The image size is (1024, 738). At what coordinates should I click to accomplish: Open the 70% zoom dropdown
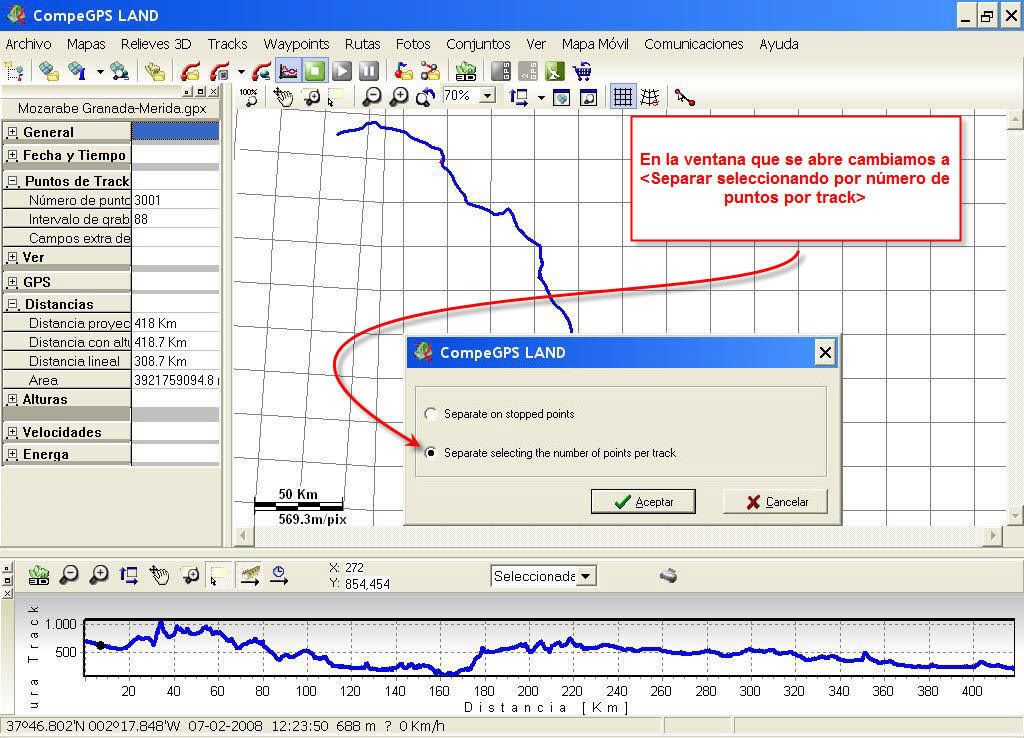pos(488,96)
